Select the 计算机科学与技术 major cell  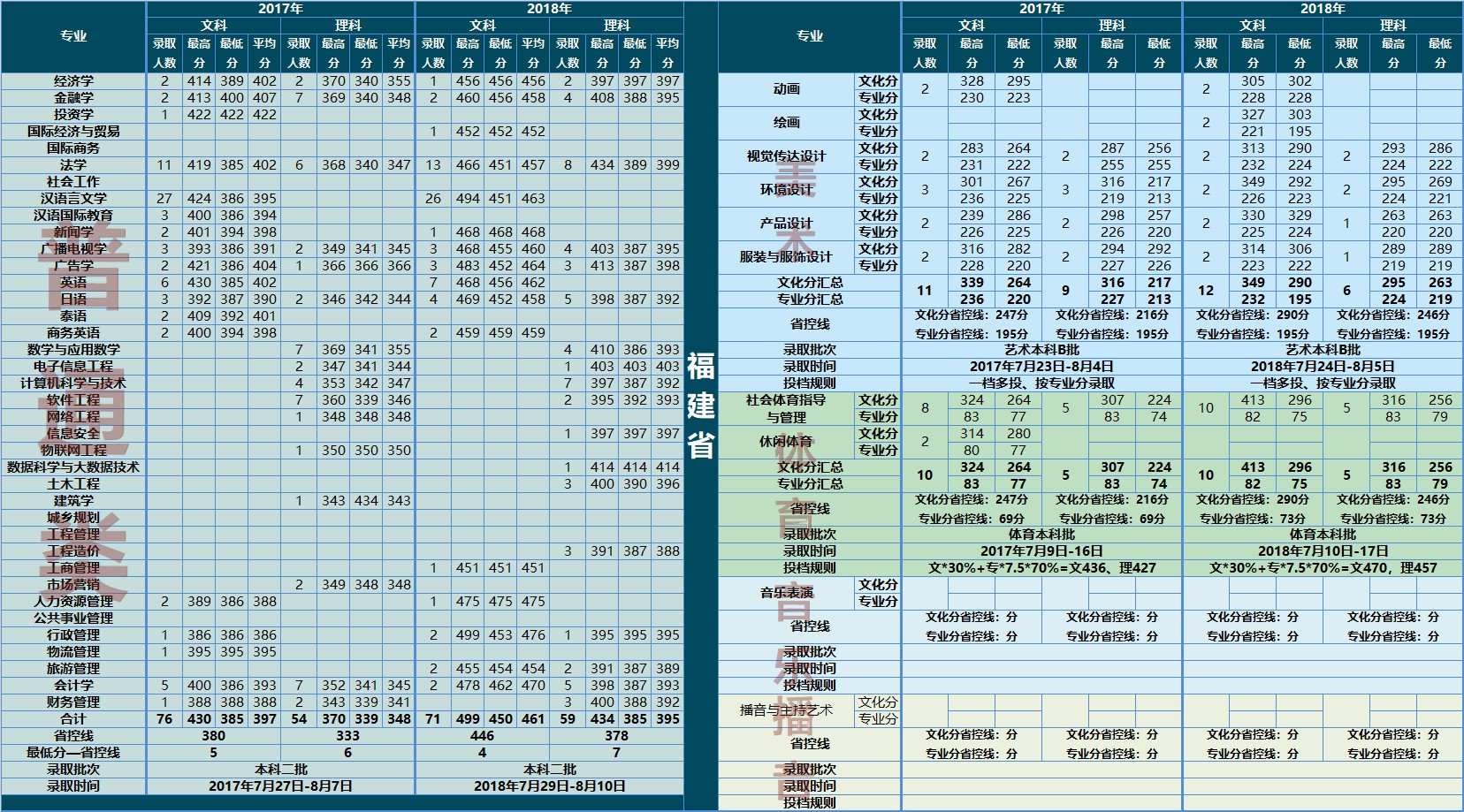click(73, 383)
